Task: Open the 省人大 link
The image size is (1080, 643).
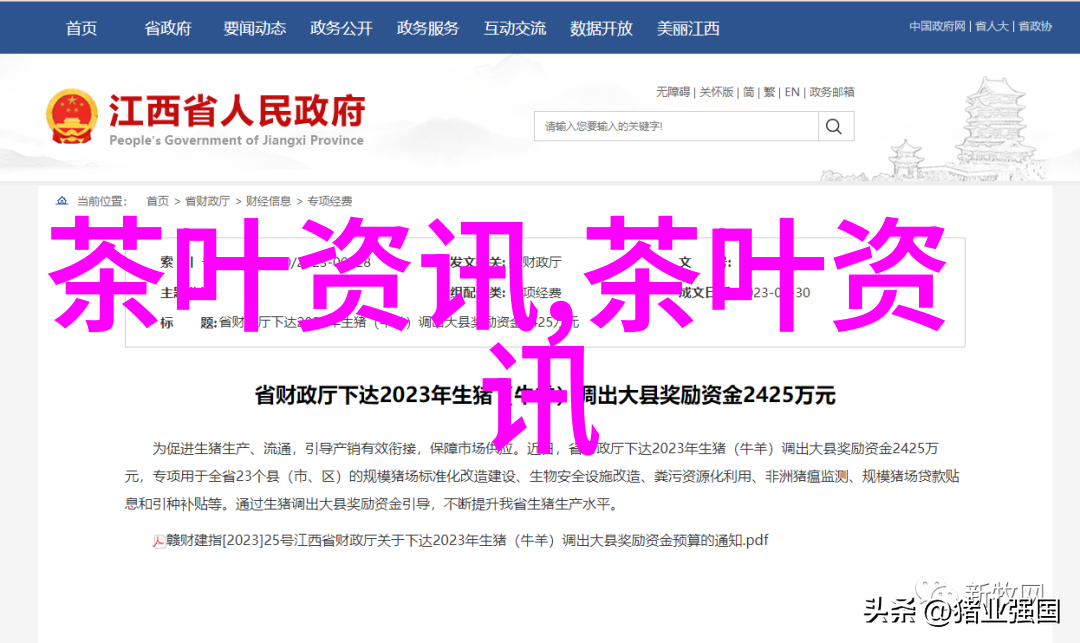Action: [992, 26]
